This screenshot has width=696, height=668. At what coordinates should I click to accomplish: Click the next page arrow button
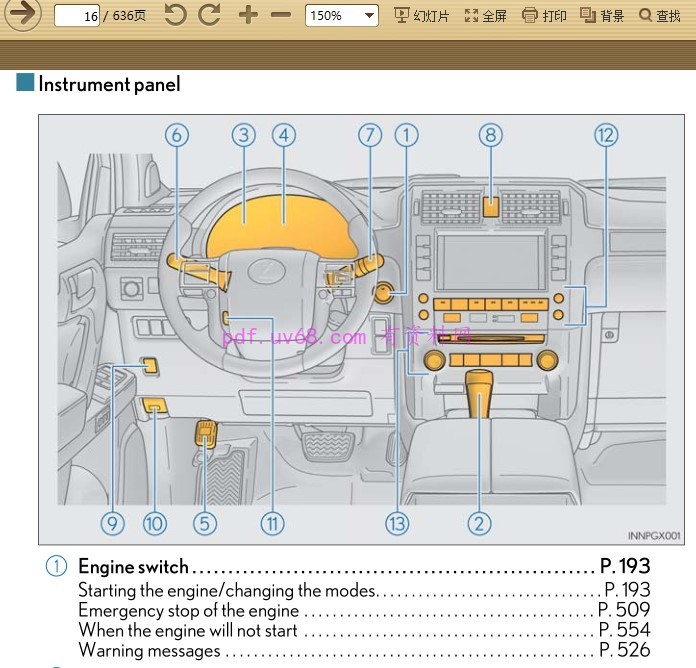click(23, 15)
